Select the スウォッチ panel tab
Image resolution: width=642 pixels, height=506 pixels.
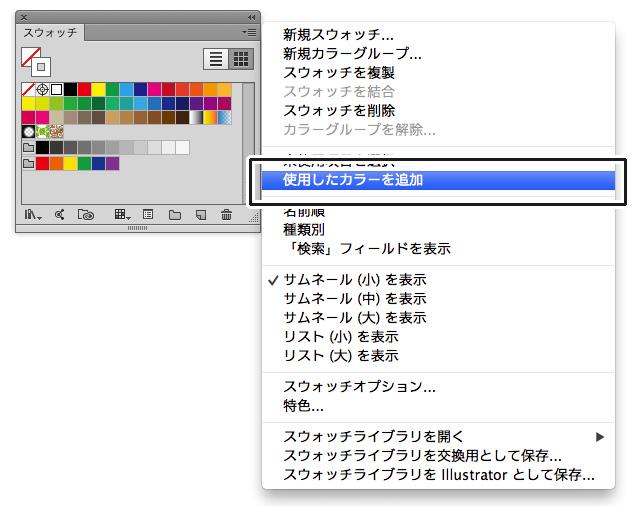point(50,32)
